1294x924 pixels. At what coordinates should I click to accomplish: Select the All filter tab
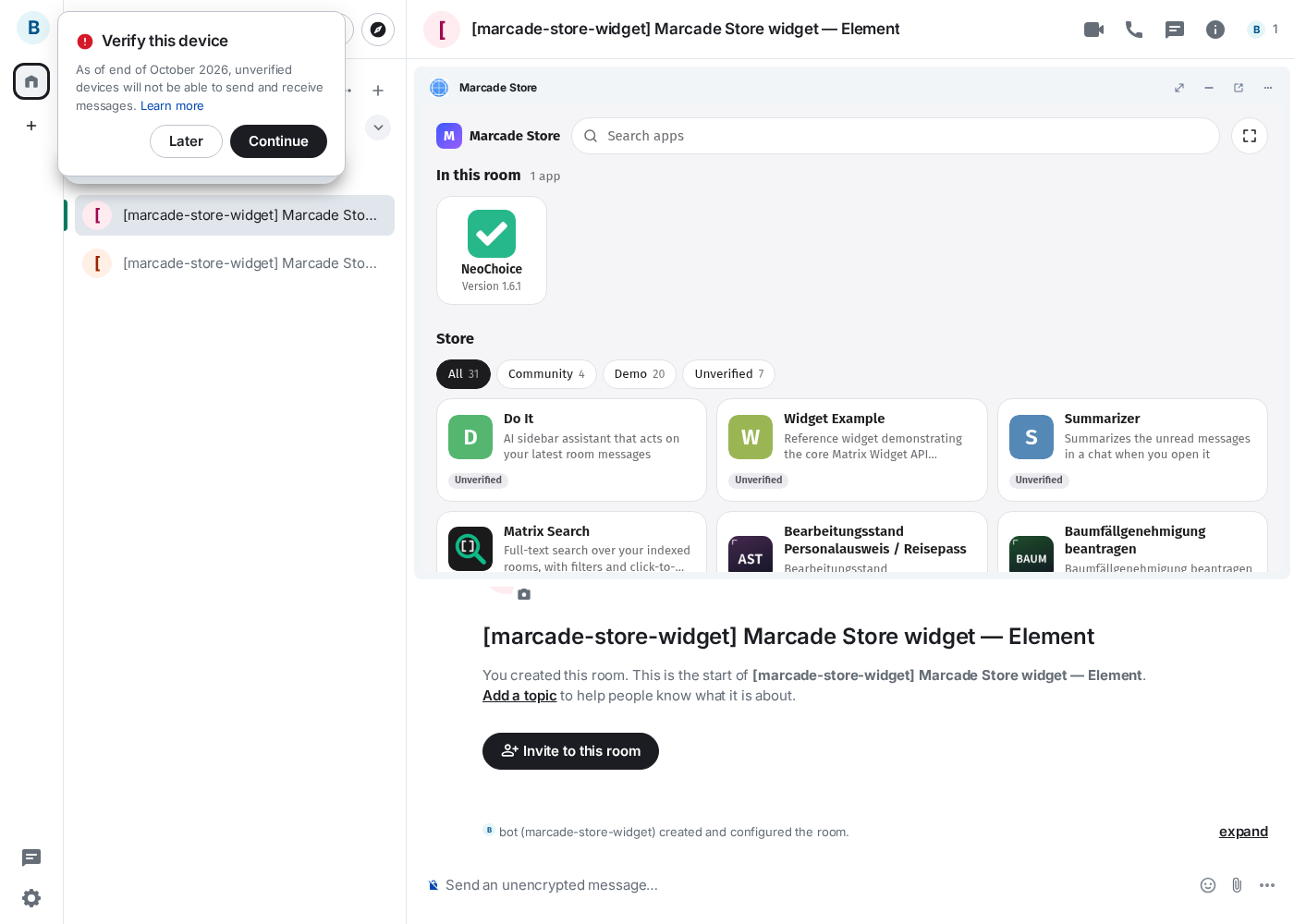pyautogui.click(x=463, y=374)
